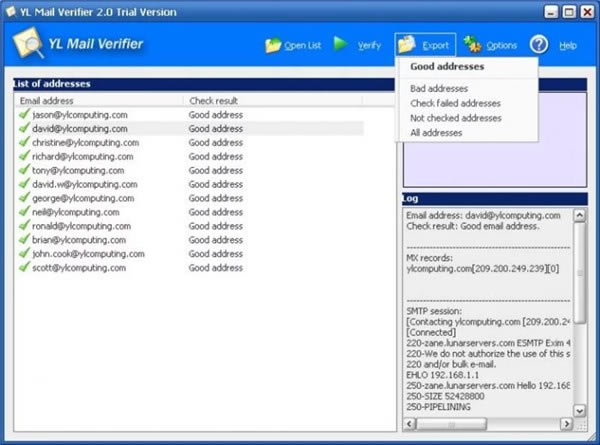Click the log panel's horizontal scroll right arrow
600x445 pixels.
[566, 424]
